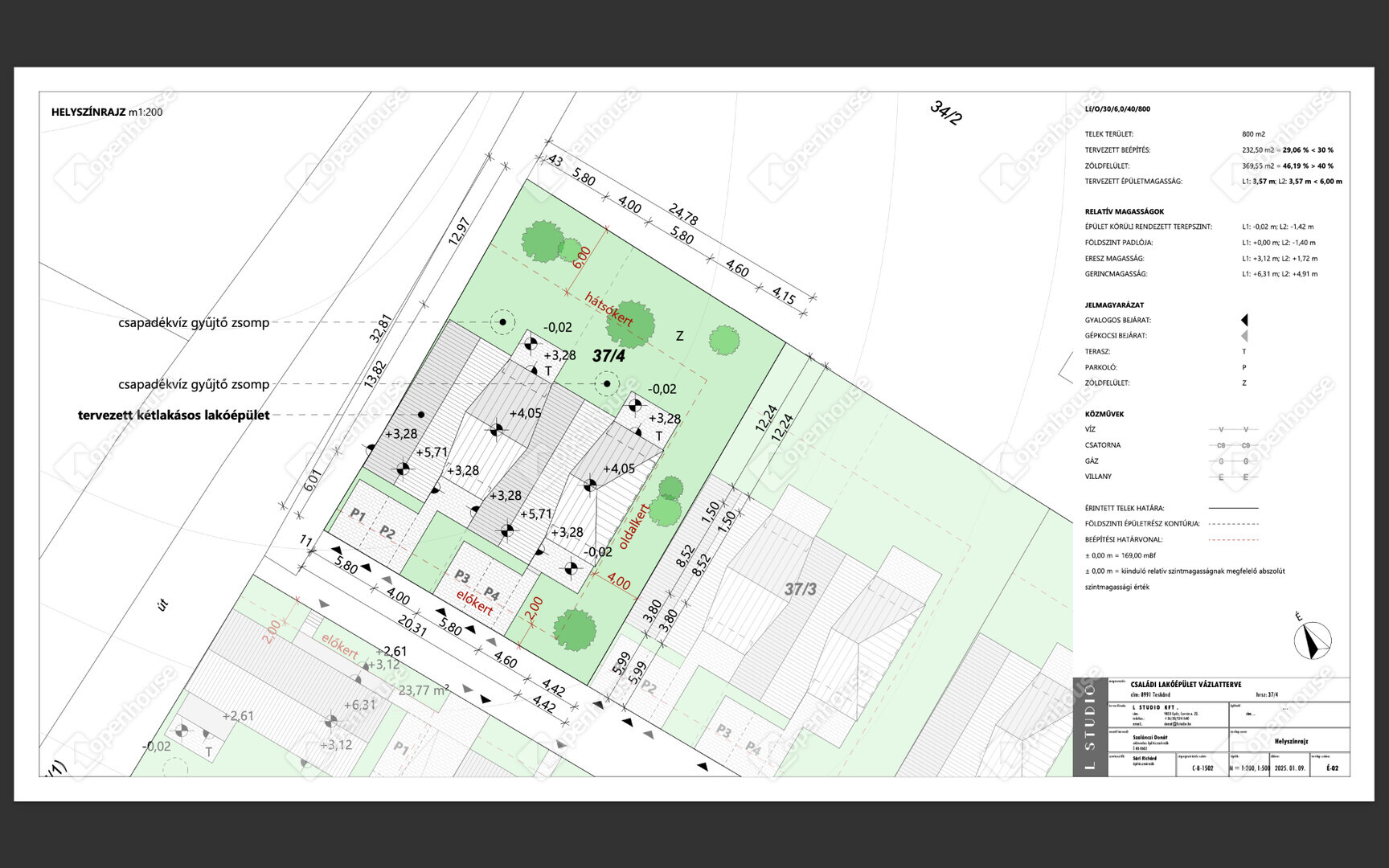This screenshot has height=868, width=1389.
Task: Click the north arrow compass symbol
Action: click(x=1312, y=641)
